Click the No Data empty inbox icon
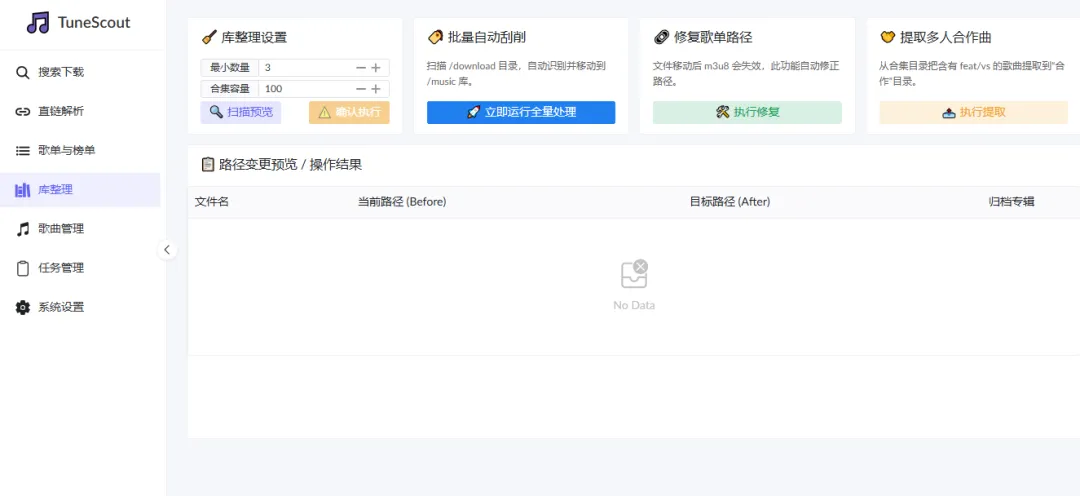Screen dimensions: 1080x496 (634, 275)
